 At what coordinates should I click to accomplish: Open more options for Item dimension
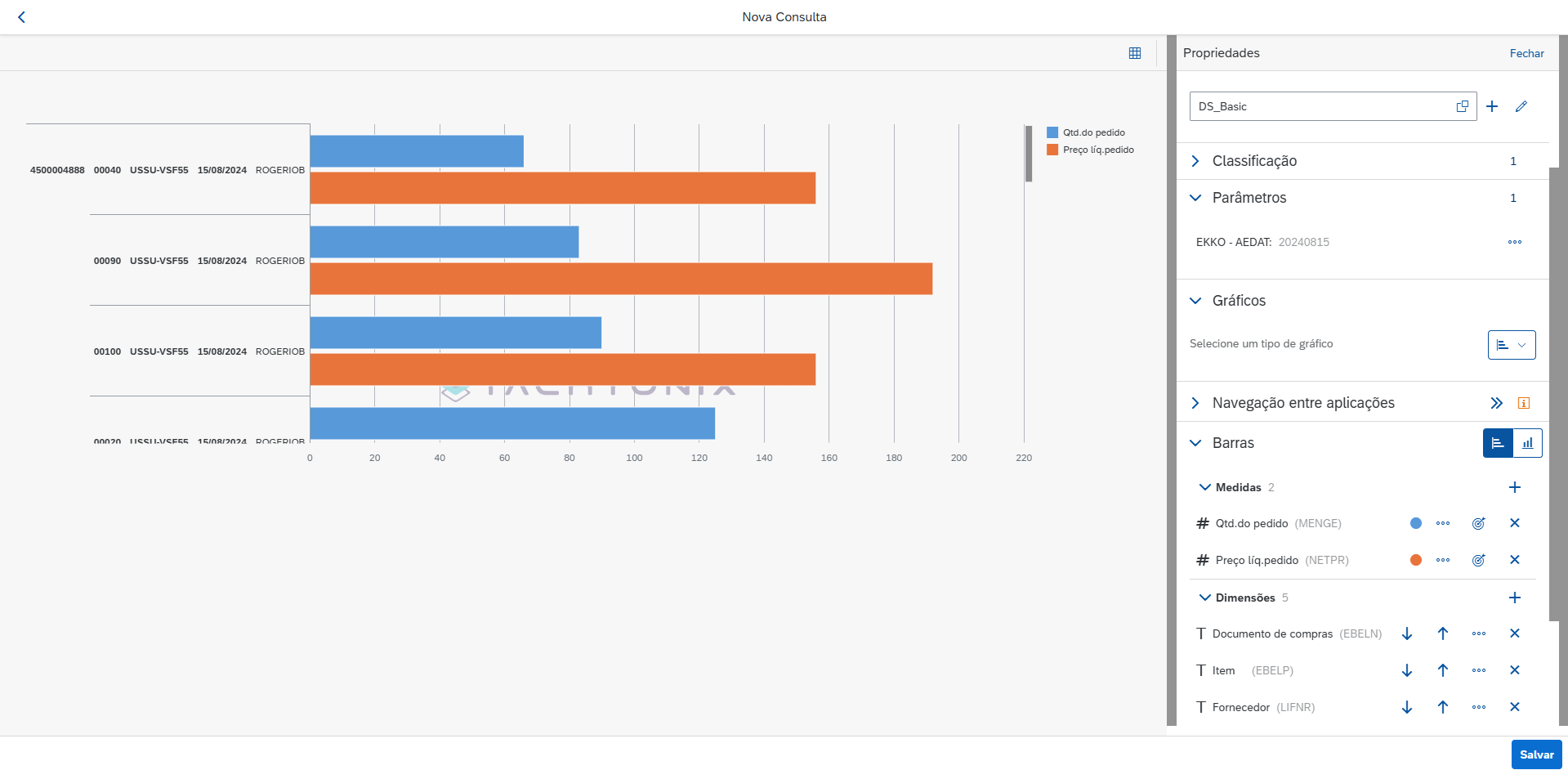(1478, 670)
